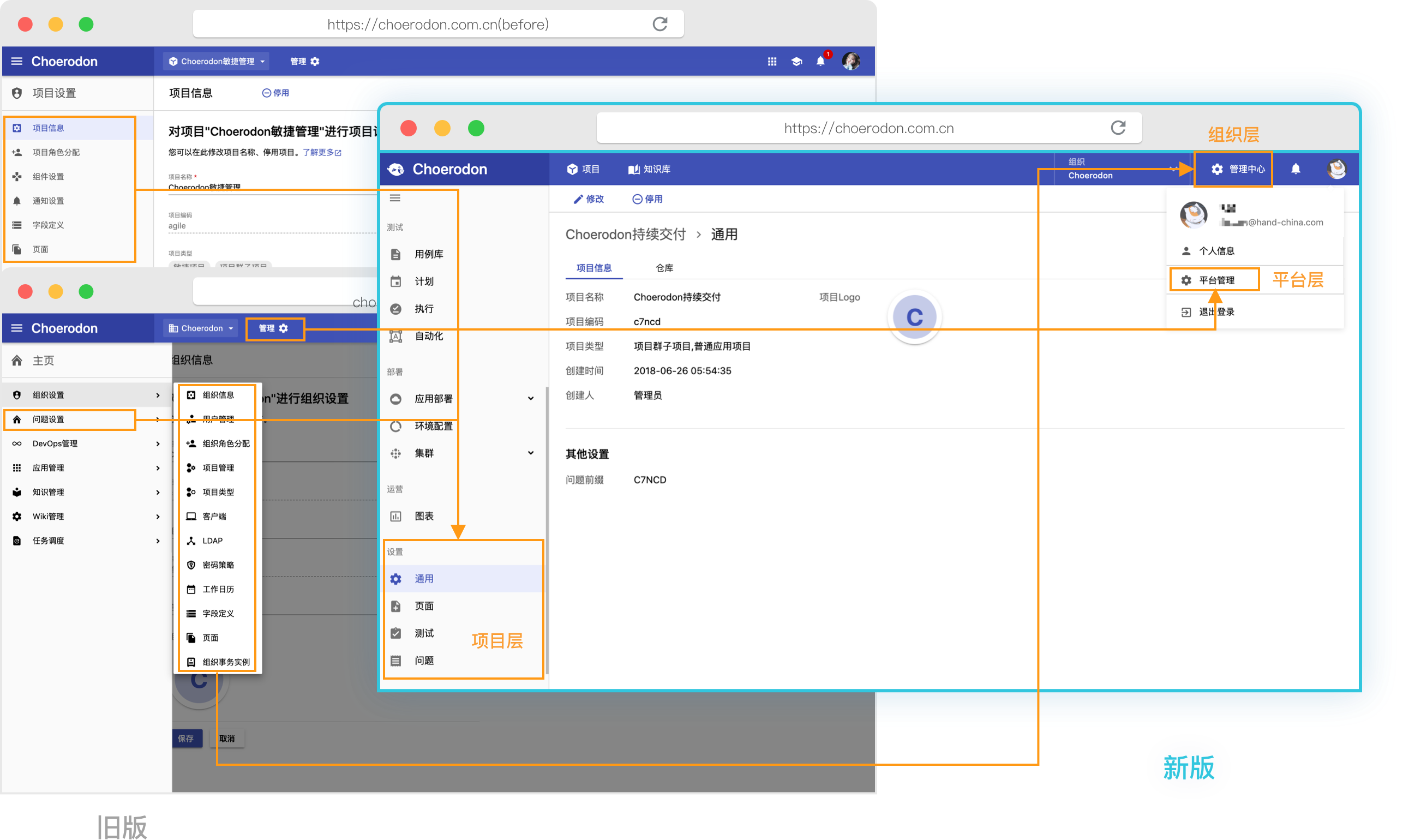Screen dimensions: 1415x840
Task: Open the Choerodon organization dropdown in the old window
Action: coord(201,328)
